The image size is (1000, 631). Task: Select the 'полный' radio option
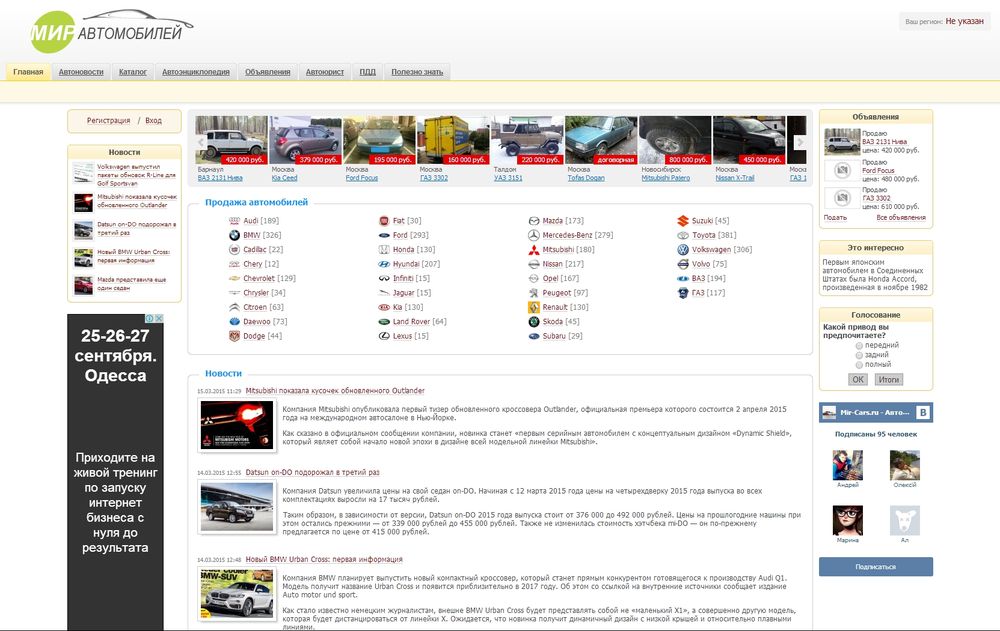859,365
